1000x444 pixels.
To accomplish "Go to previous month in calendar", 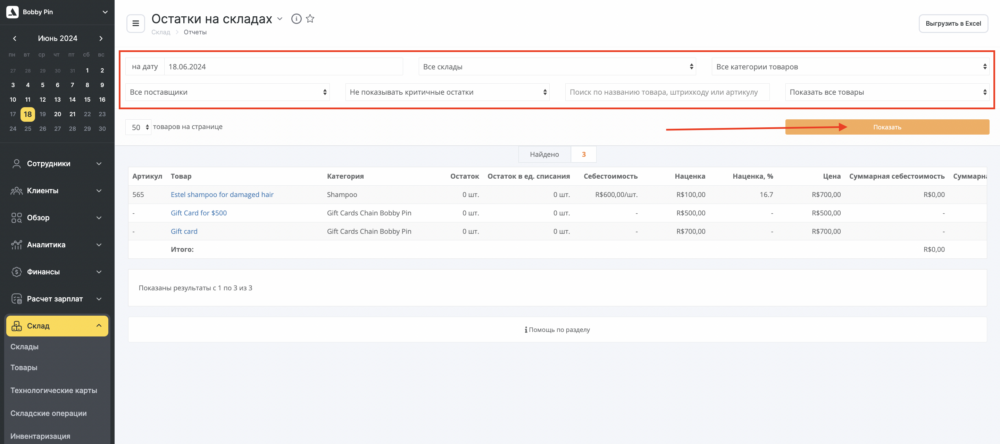I will point(14,38).
